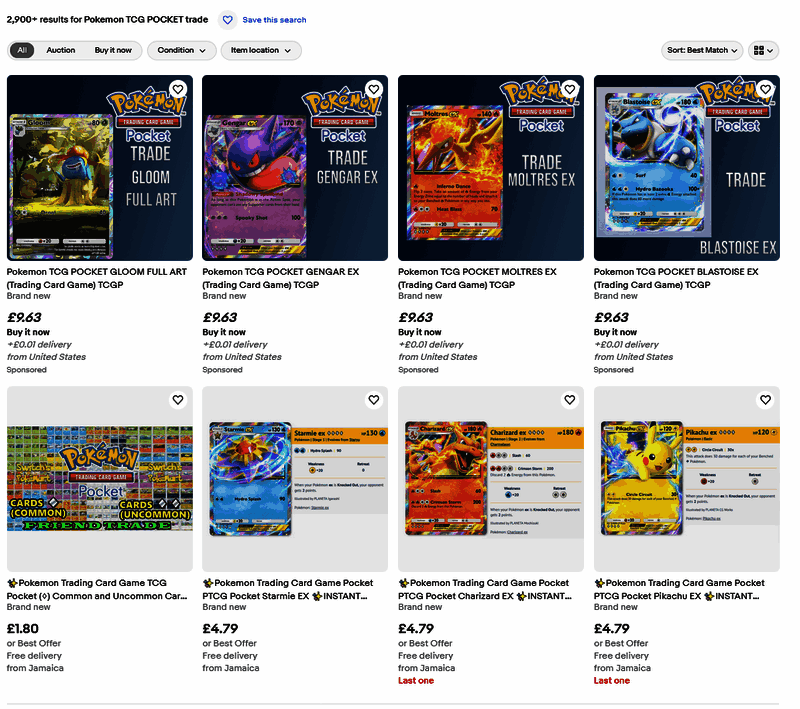Change the gallery view layout
This screenshot has width=800, height=709.
763,50
